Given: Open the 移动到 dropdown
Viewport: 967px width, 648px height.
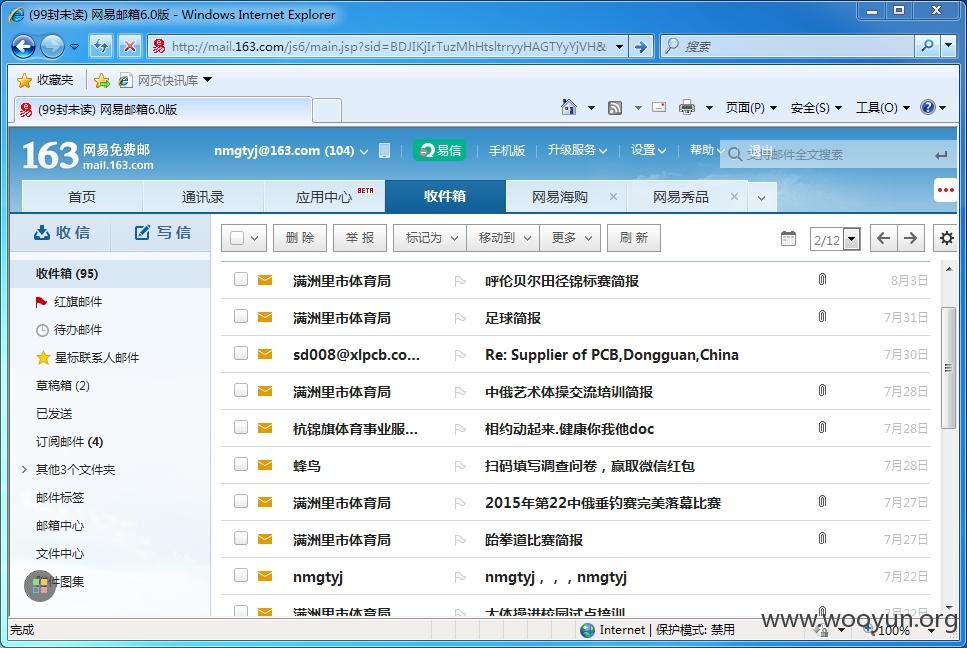Looking at the screenshot, I should [x=503, y=238].
